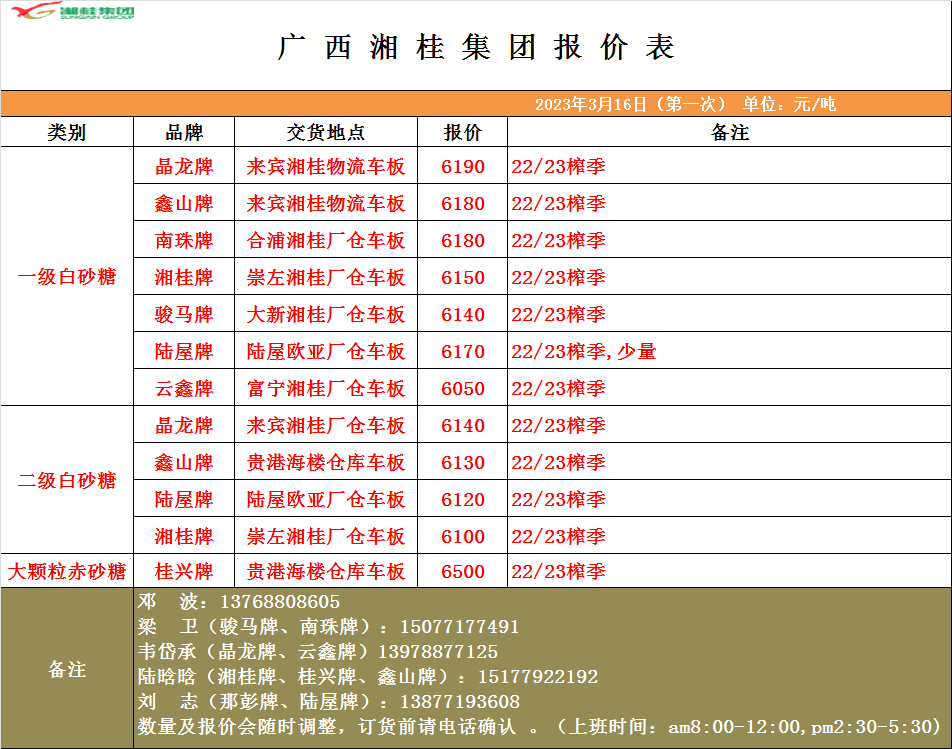952x749 pixels.
Task: Click the 交货地点 column header
Action: 325,133
